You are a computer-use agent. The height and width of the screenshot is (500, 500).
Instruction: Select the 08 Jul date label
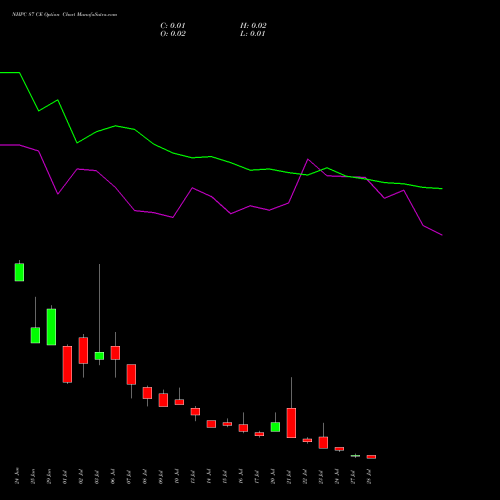(x=145, y=476)
